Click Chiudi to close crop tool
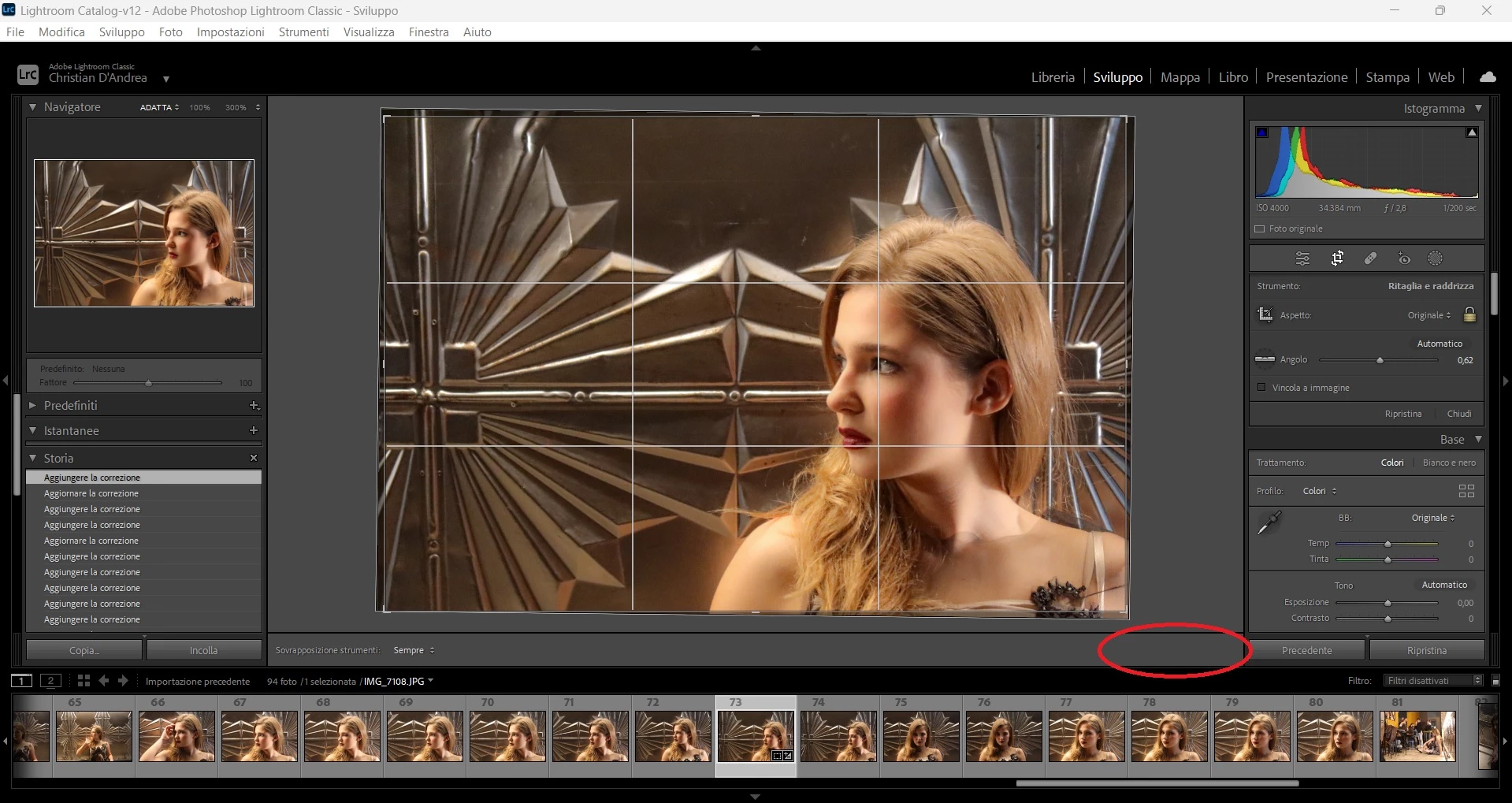 [x=1459, y=414]
